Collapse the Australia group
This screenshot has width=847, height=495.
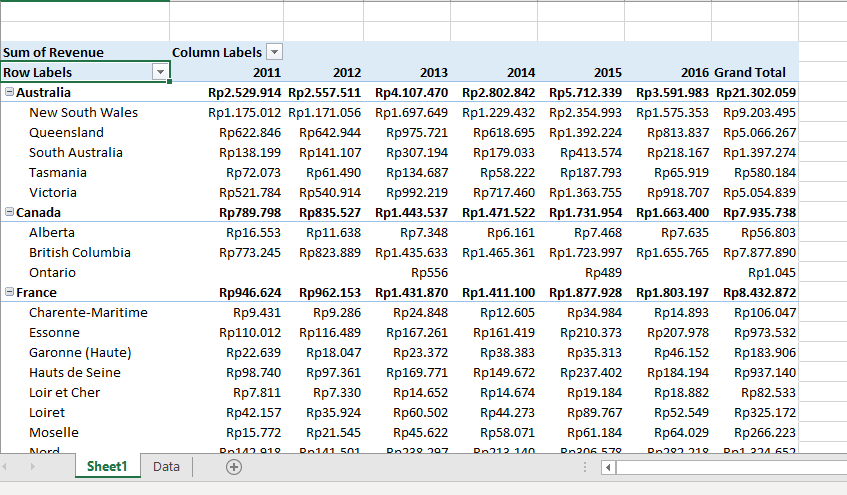coord(9,92)
